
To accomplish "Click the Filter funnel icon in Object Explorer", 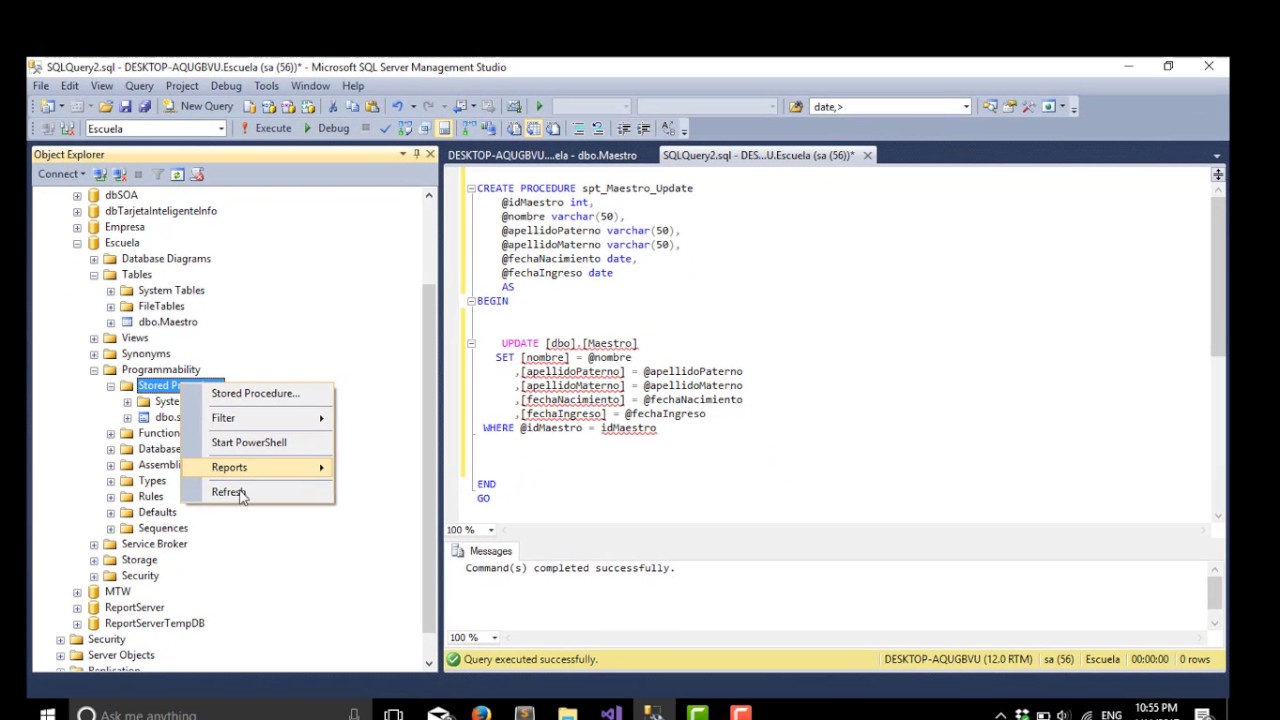I will pyautogui.click(x=158, y=174).
